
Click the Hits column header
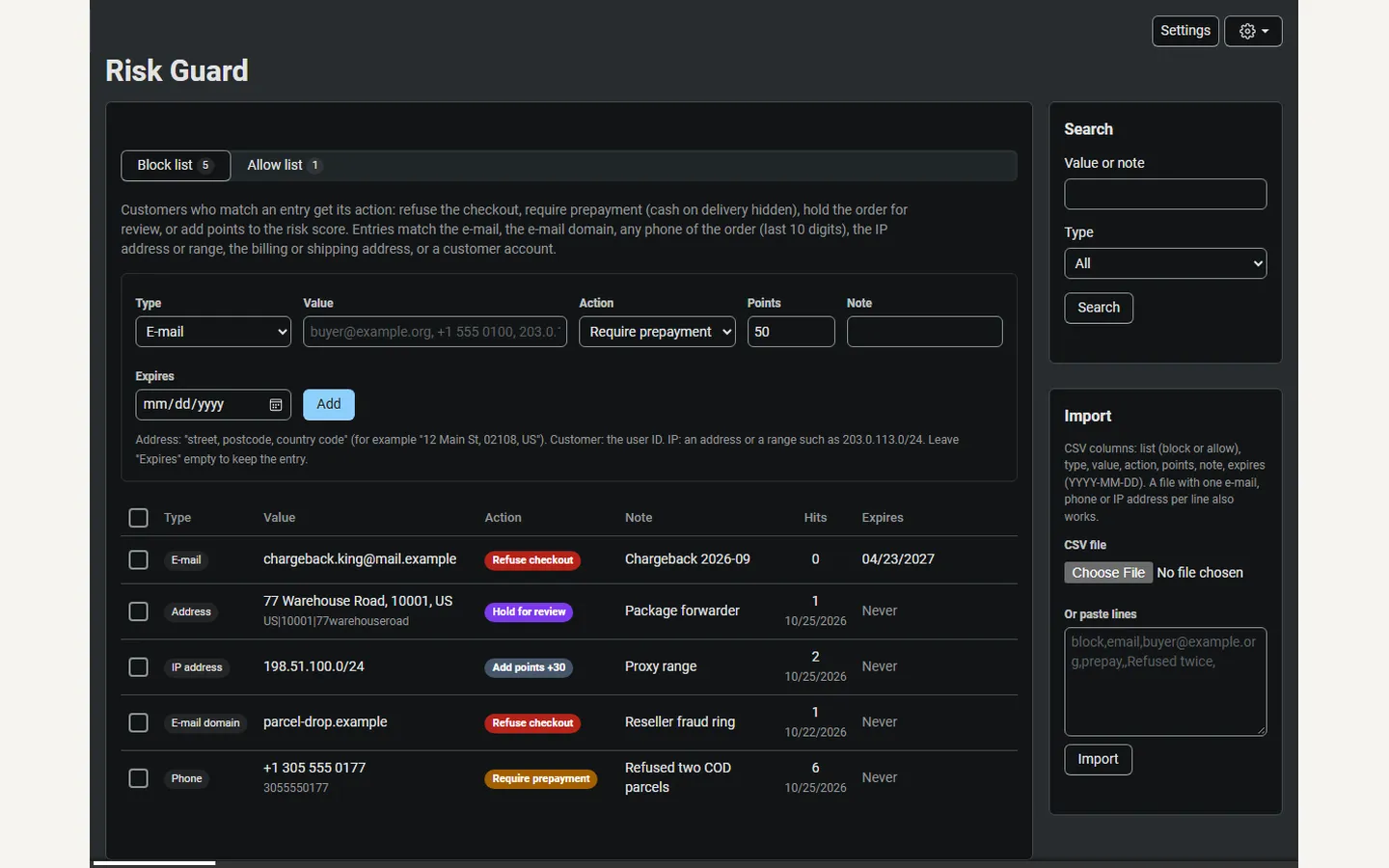coord(815,518)
